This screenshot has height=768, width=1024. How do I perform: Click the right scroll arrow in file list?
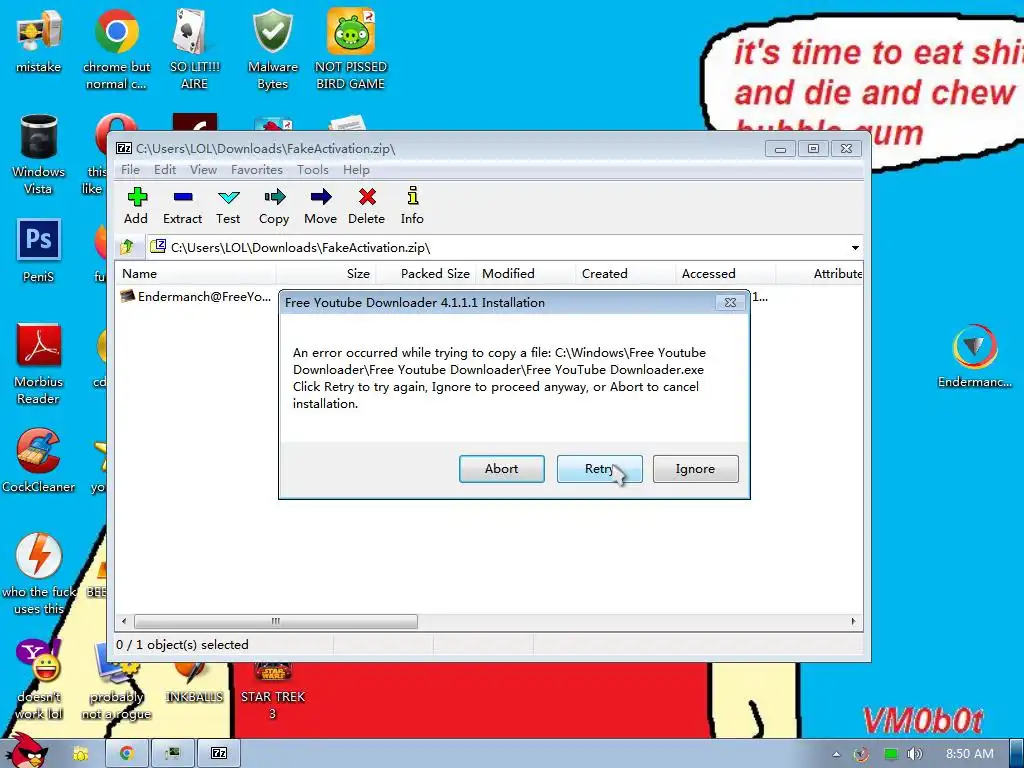pos(853,621)
